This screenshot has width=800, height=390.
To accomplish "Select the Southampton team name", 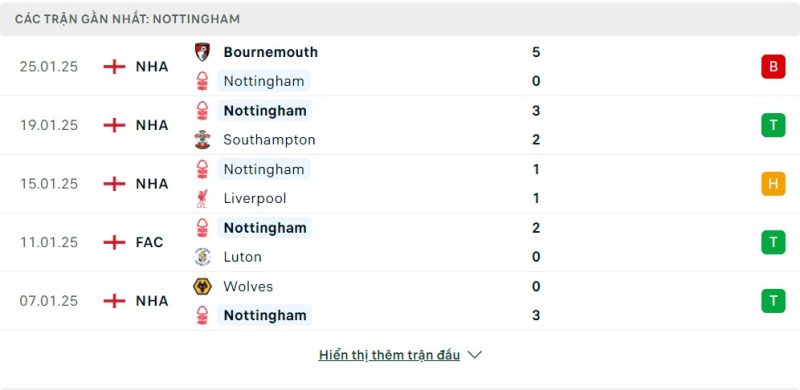I will [x=269, y=140].
